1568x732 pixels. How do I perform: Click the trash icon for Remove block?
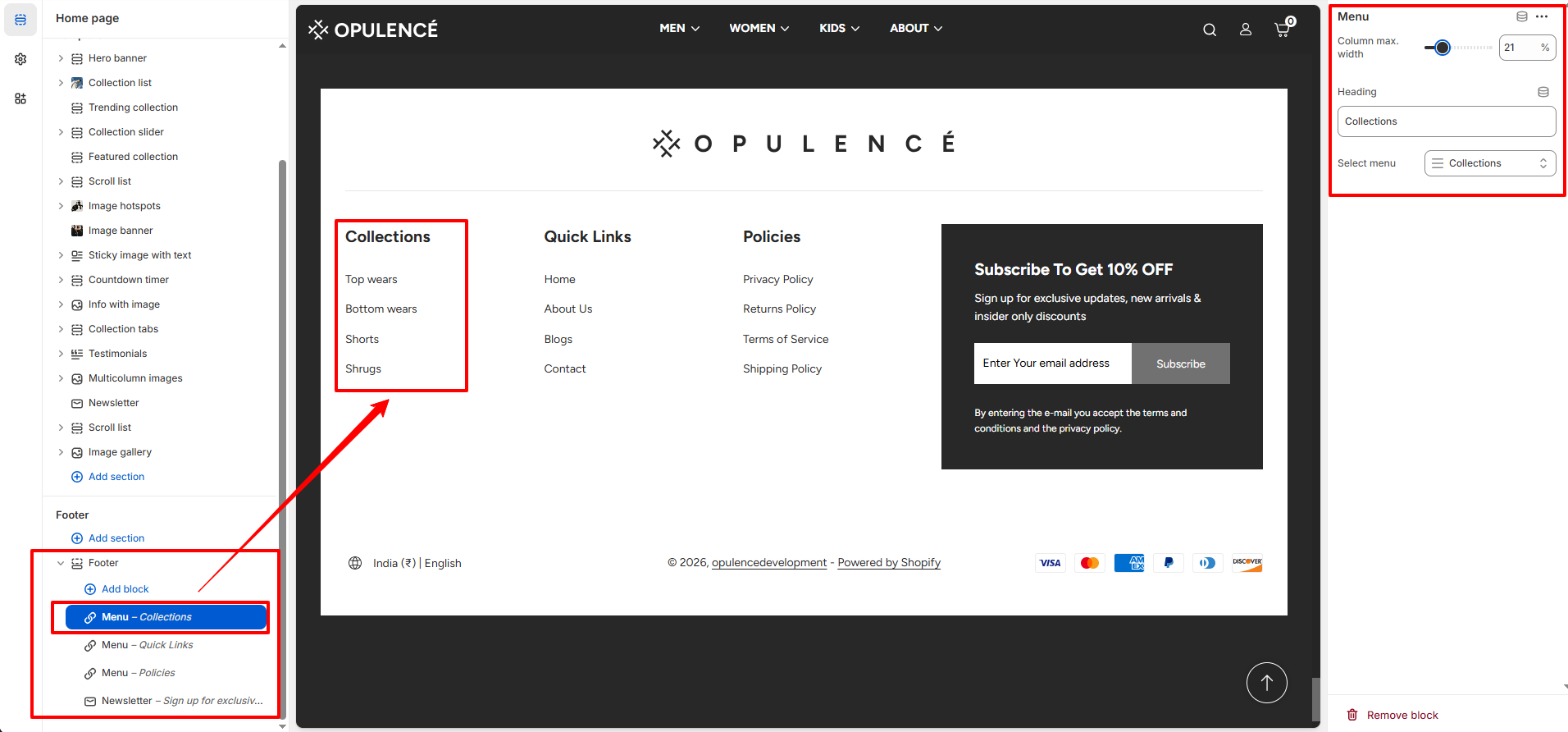tap(1352, 715)
